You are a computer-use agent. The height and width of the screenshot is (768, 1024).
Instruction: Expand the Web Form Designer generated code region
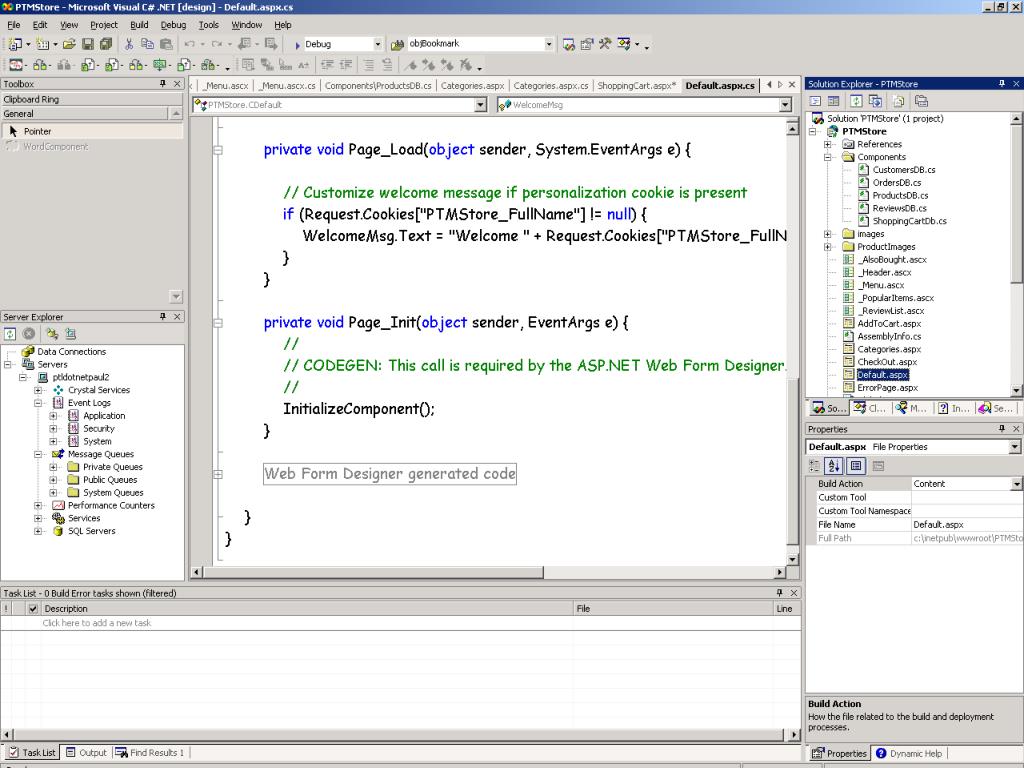tap(217, 474)
